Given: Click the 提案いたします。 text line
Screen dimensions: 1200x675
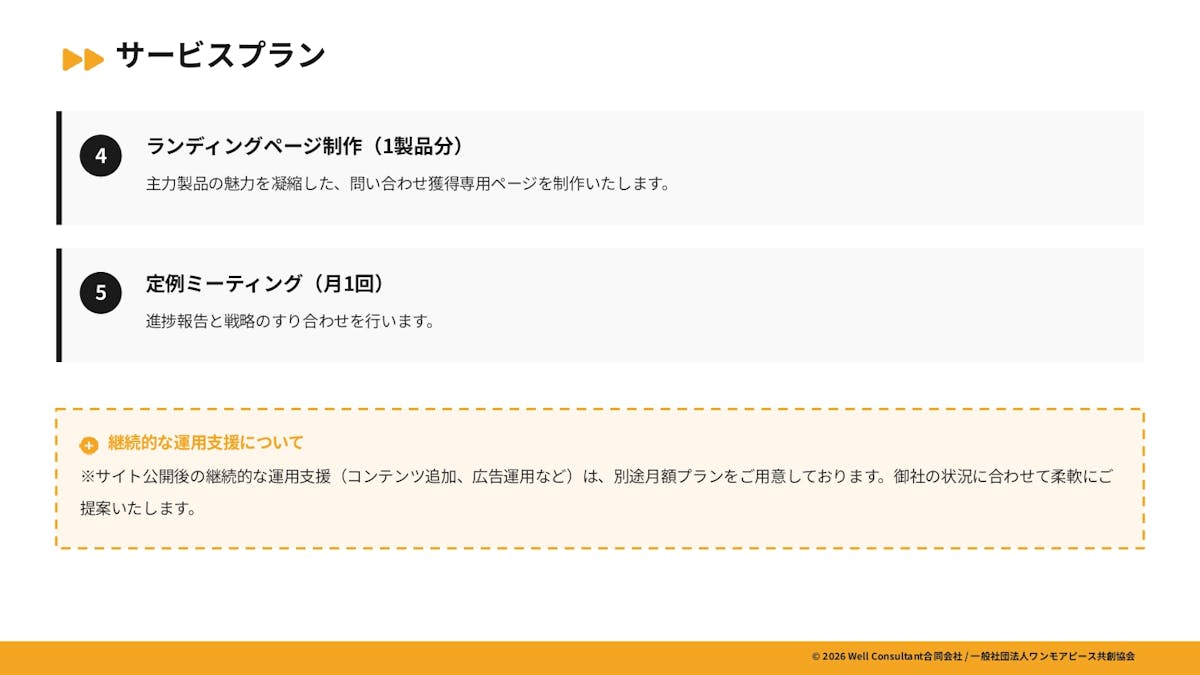Looking at the screenshot, I should [x=138, y=508].
